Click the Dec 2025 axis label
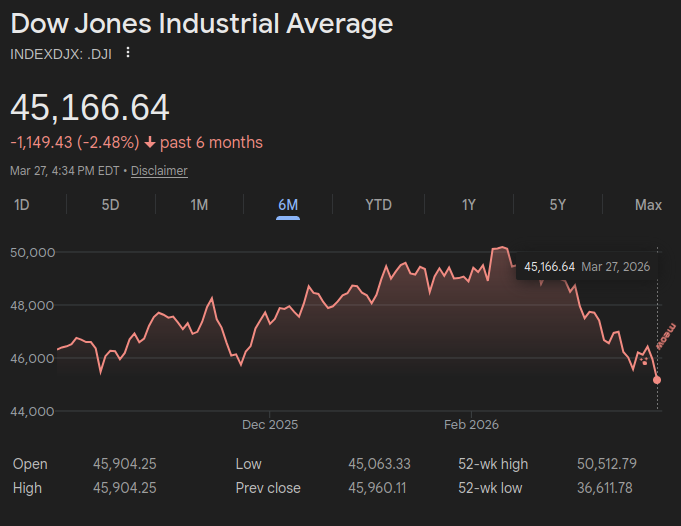The image size is (681, 526). 270,424
